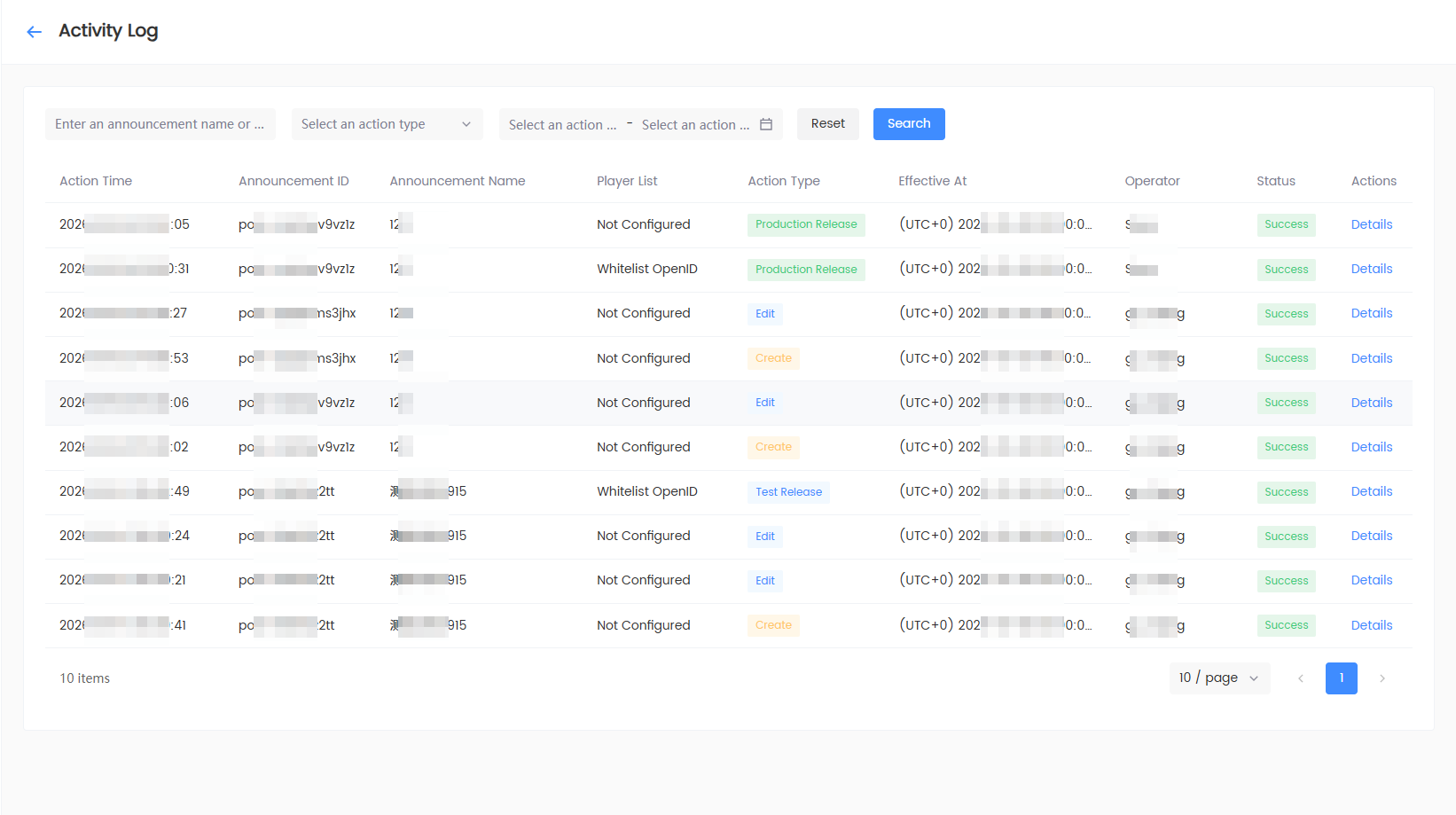Pick the end date in the action date range
The height and width of the screenshot is (815, 1456).
pos(696,125)
